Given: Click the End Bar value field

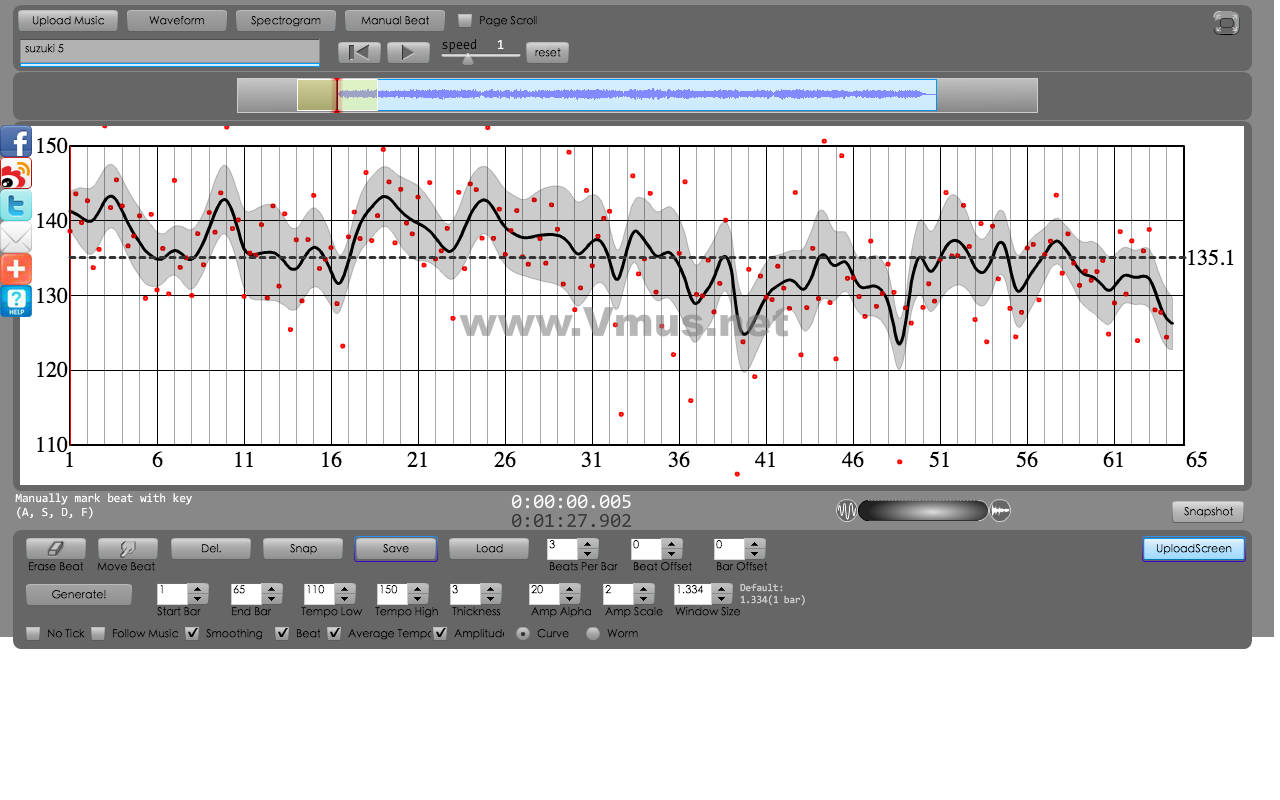Looking at the screenshot, I should 246,594.
